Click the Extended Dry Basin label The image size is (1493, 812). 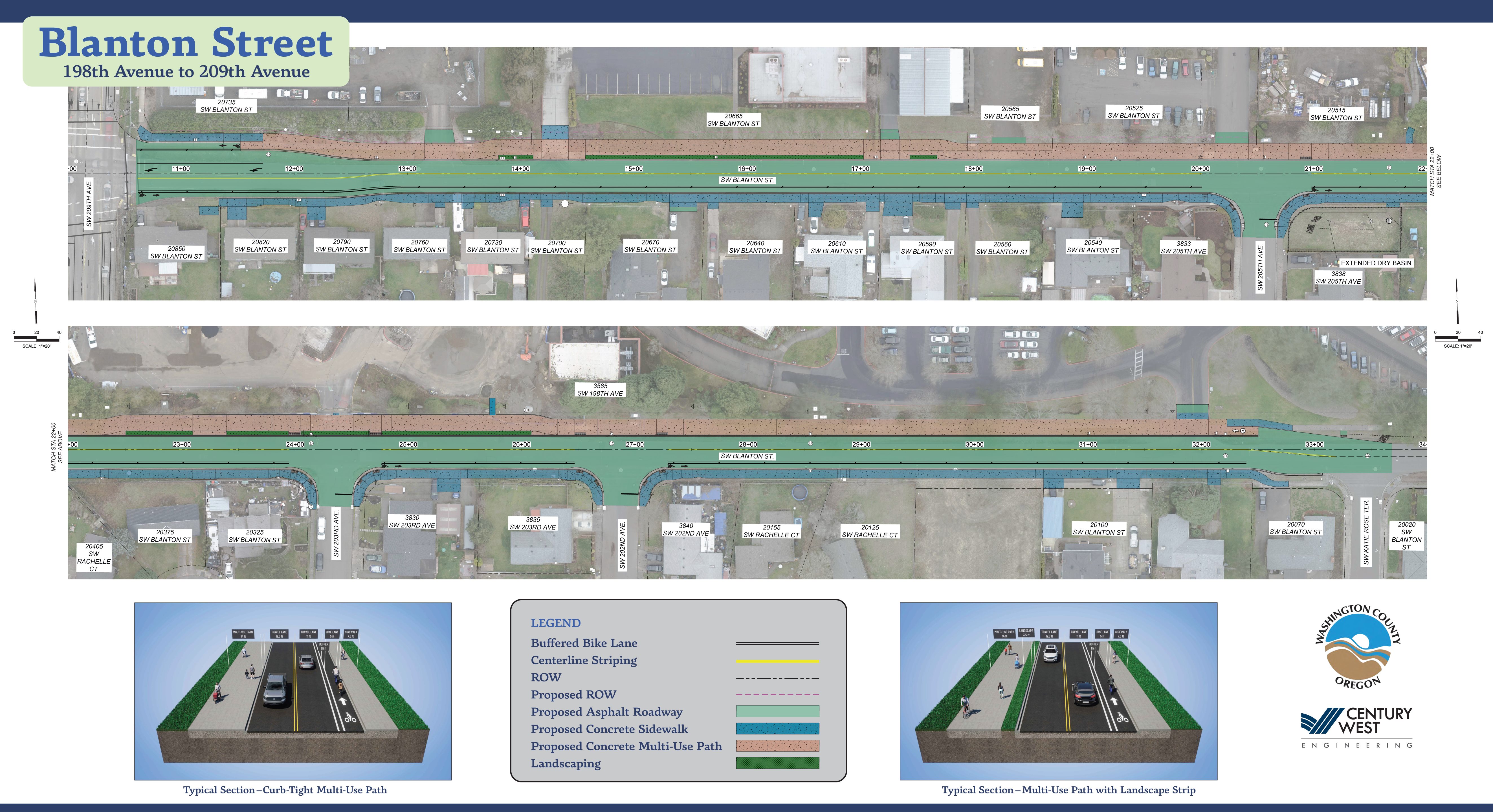coord(1376,263)
